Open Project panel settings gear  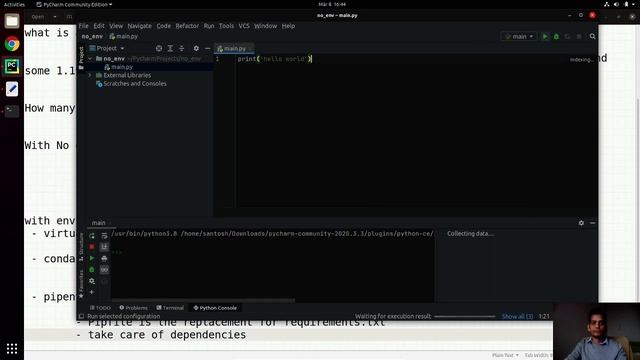(x=196, y=48)
